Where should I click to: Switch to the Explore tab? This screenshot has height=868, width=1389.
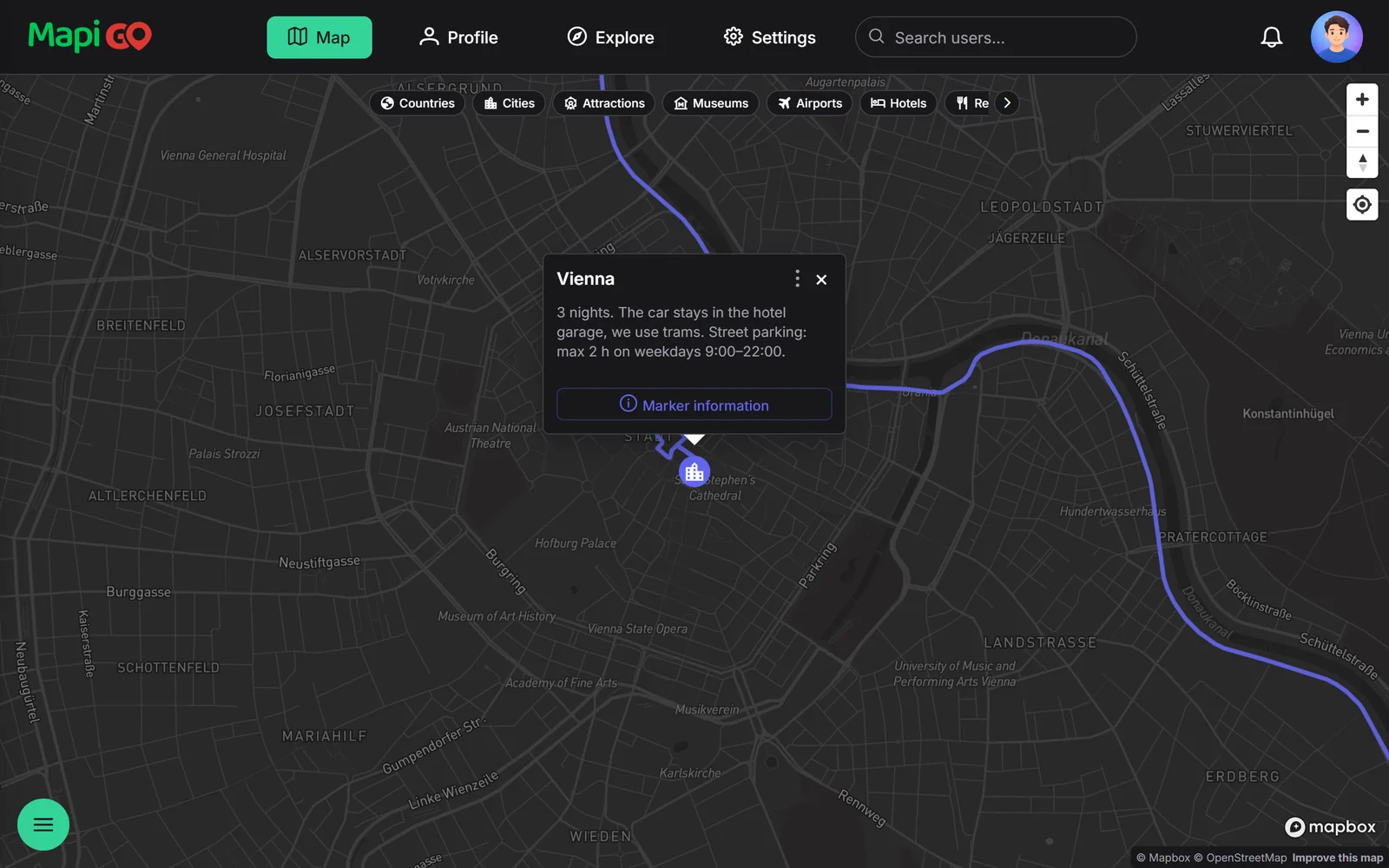pyautogui.click(x=610, y=37)
